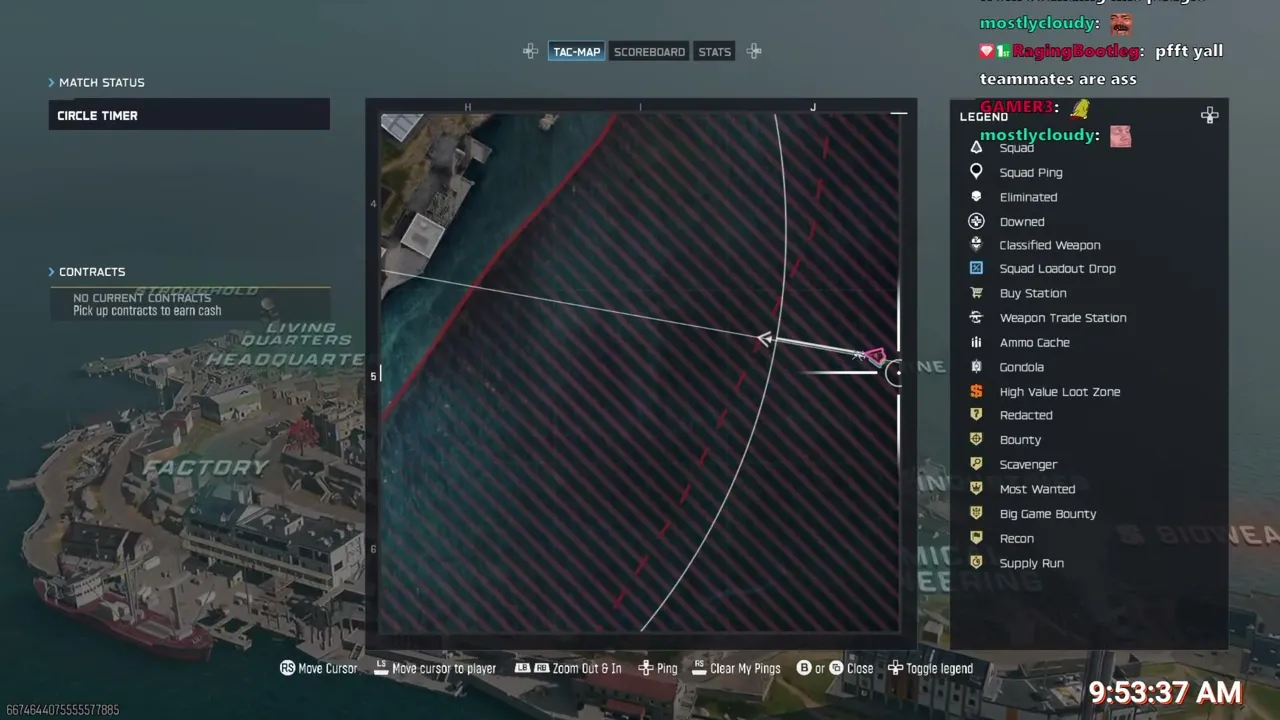Click "Pick up contracts to earn cash" text
The width and height of the screenshot is (1280, 720).
[x=147, y=311]
